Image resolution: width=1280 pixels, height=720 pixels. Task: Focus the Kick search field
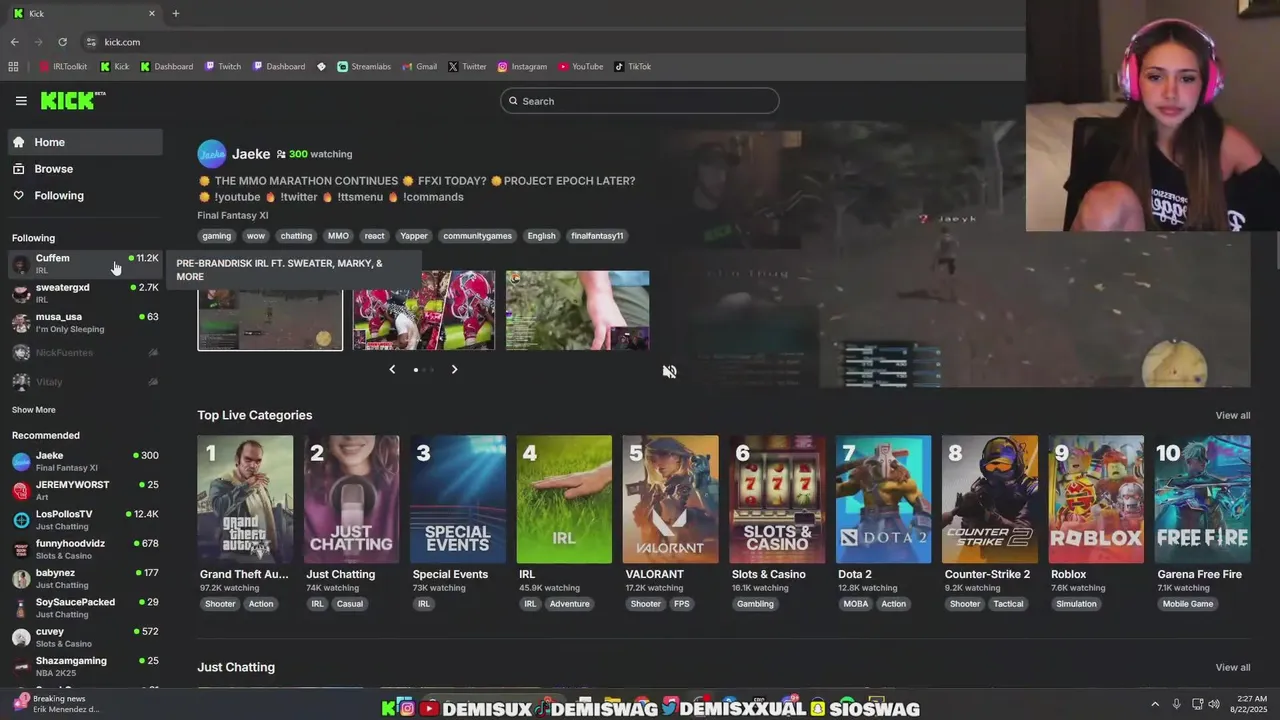[640, 101]
